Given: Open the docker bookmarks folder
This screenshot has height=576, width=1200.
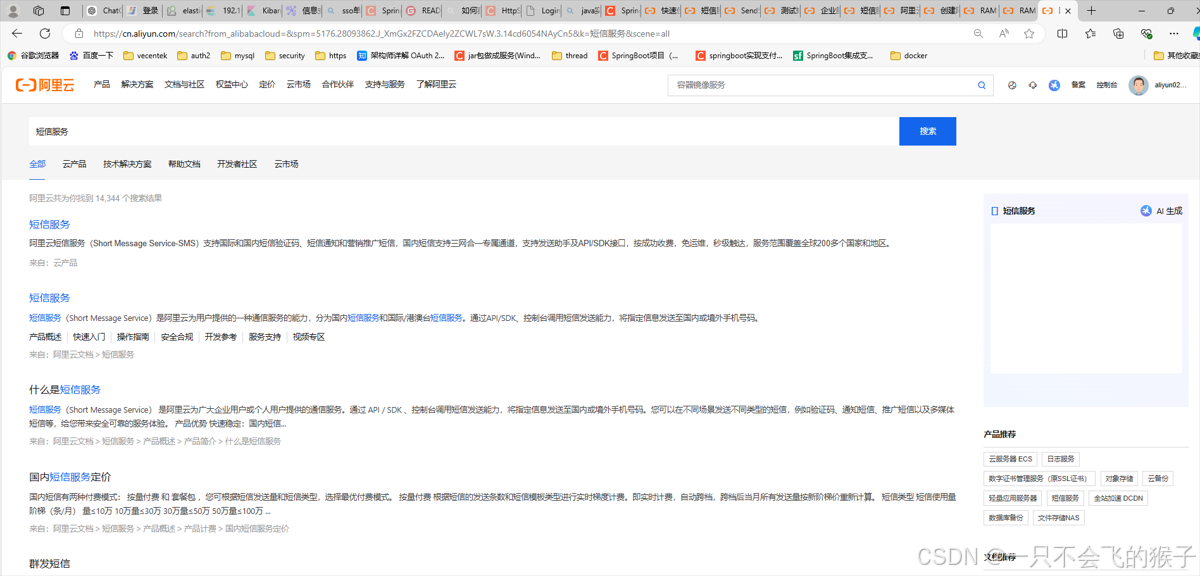Looking at the screenshot, I should [909, 56].
